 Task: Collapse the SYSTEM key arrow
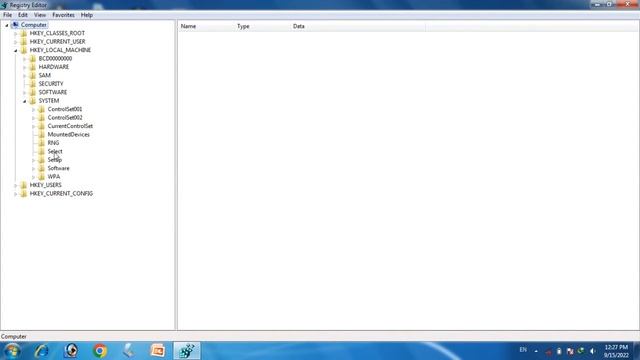pos(25,101)
